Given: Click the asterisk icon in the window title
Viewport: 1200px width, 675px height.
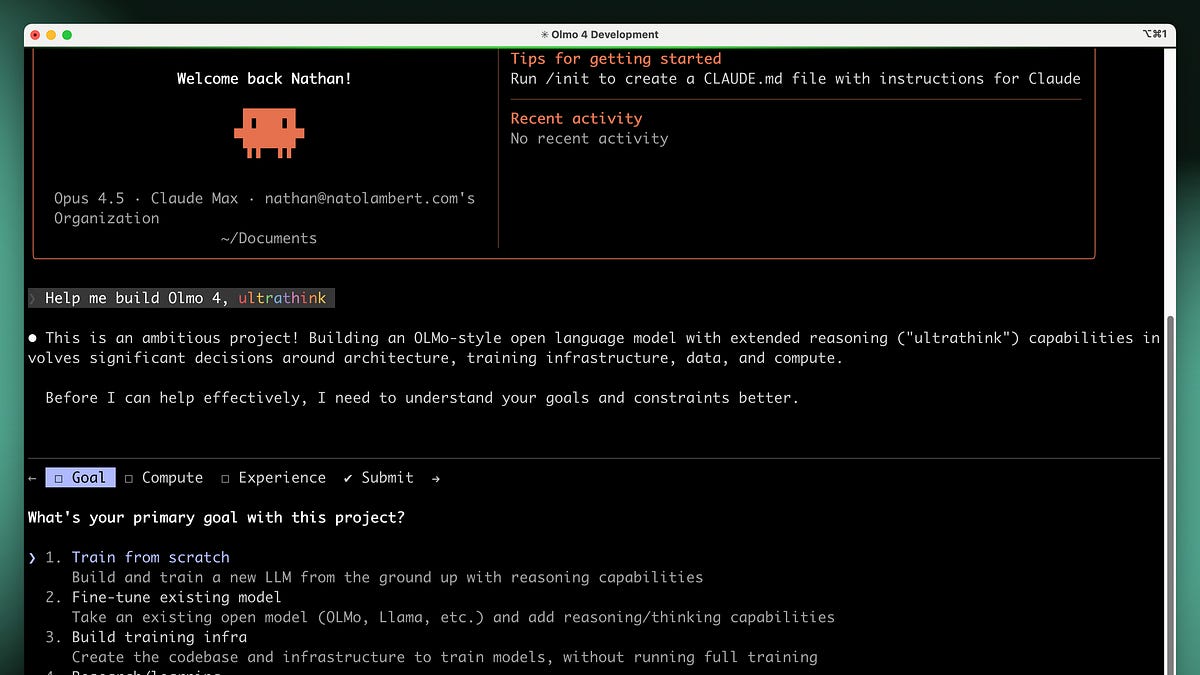Looking at the screenshot, I should pyautogui.click(x=544, y=34).
